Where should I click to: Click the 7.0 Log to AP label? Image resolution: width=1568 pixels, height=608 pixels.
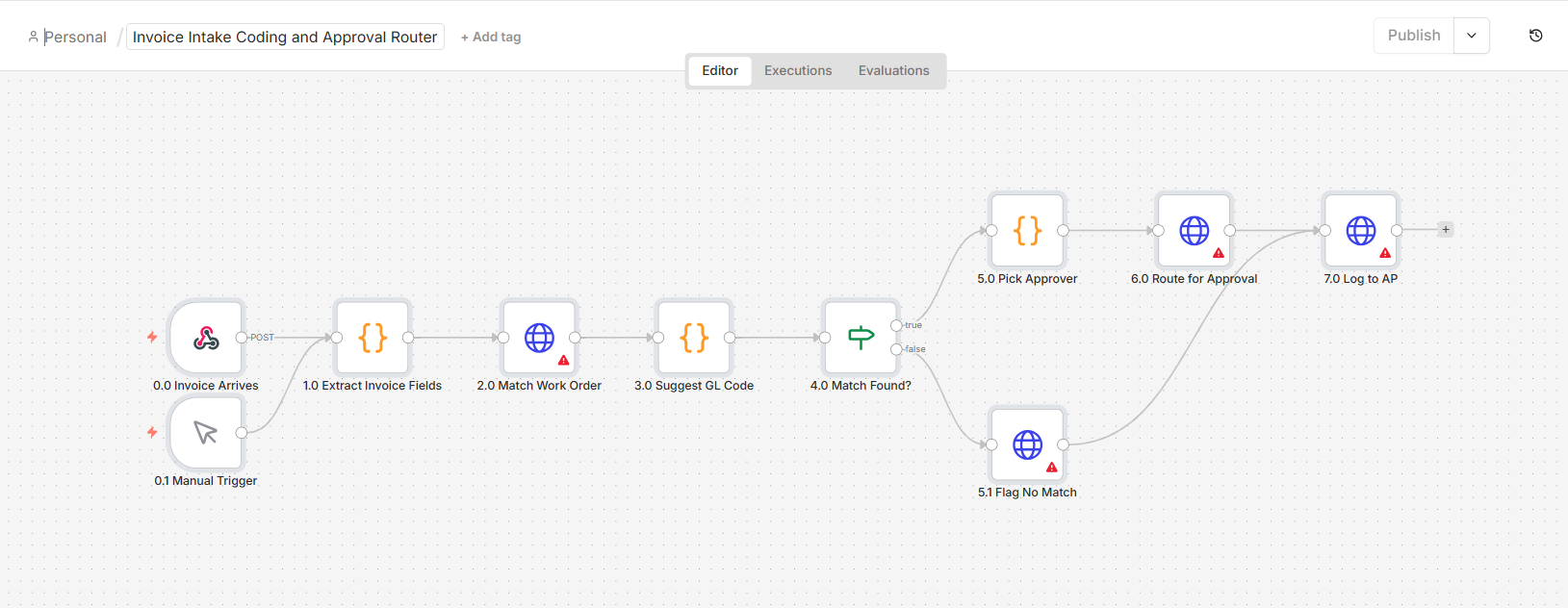pyautogui.click(x=1360, y=279)
